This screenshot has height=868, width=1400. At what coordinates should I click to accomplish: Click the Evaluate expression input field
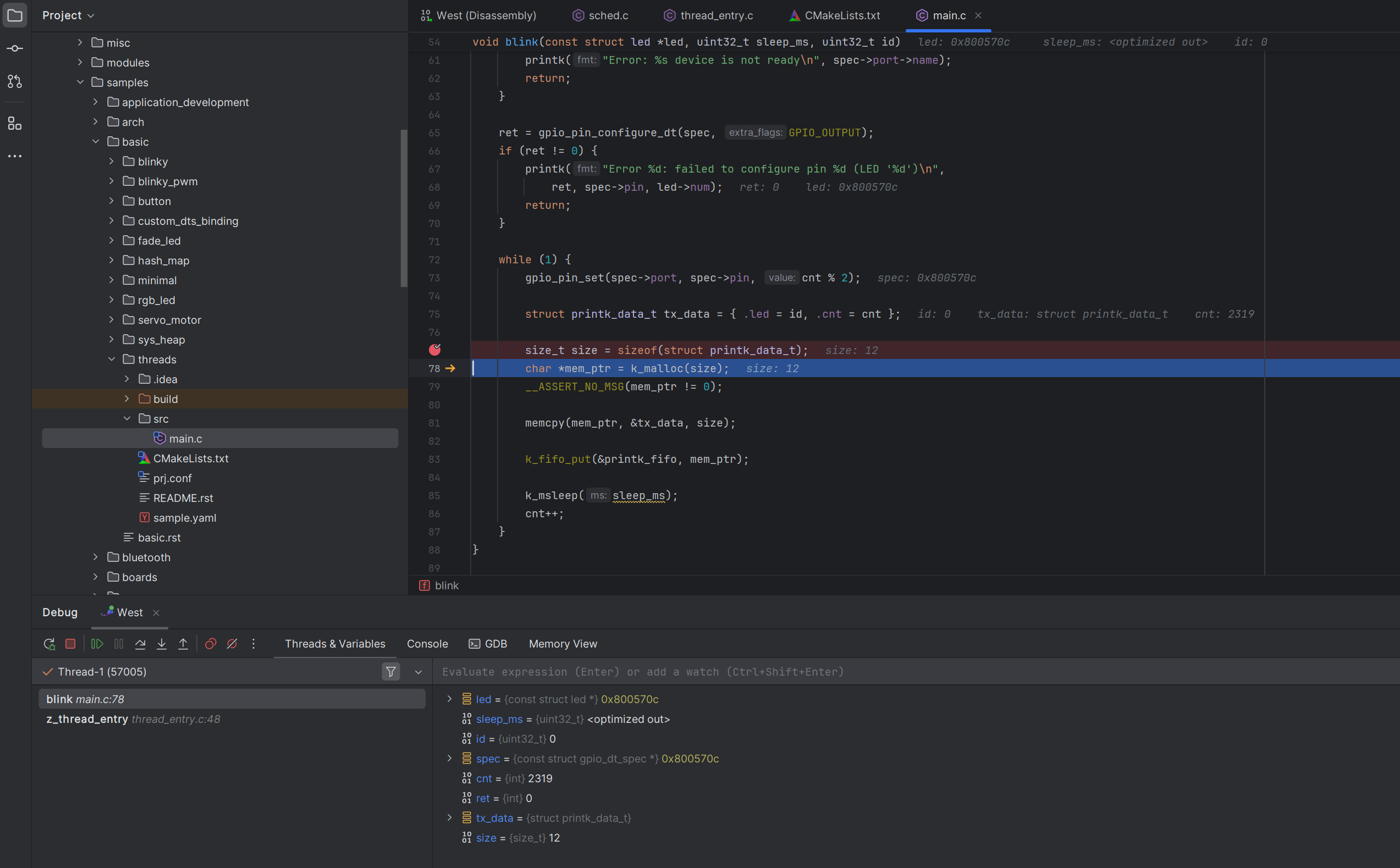[x=804, y=671]
